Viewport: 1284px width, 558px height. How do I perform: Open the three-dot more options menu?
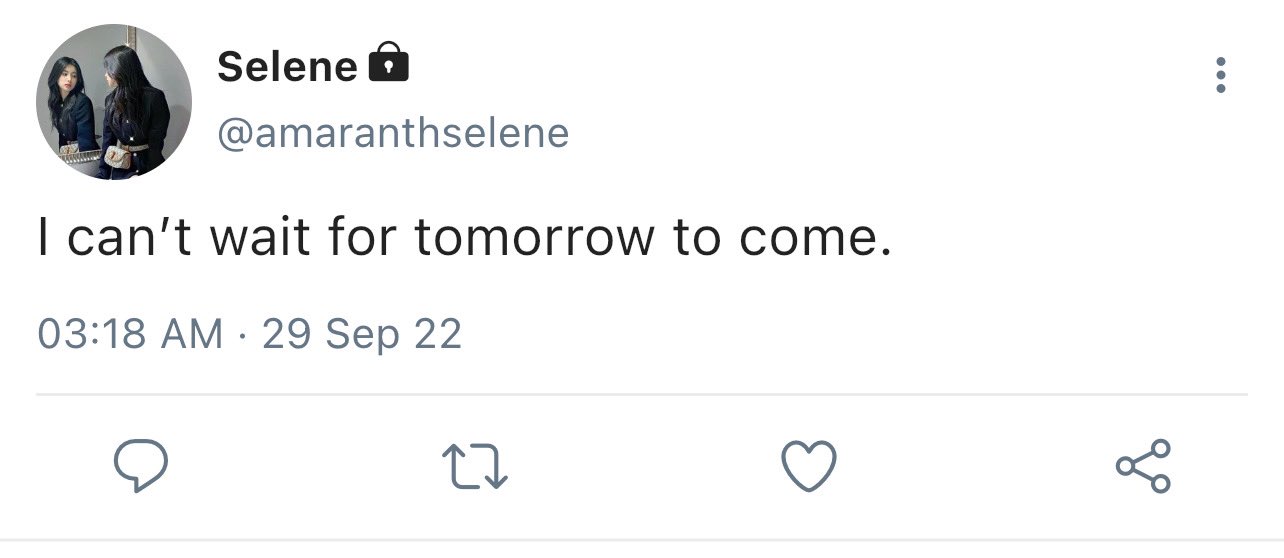click(x=1220, y=75)
